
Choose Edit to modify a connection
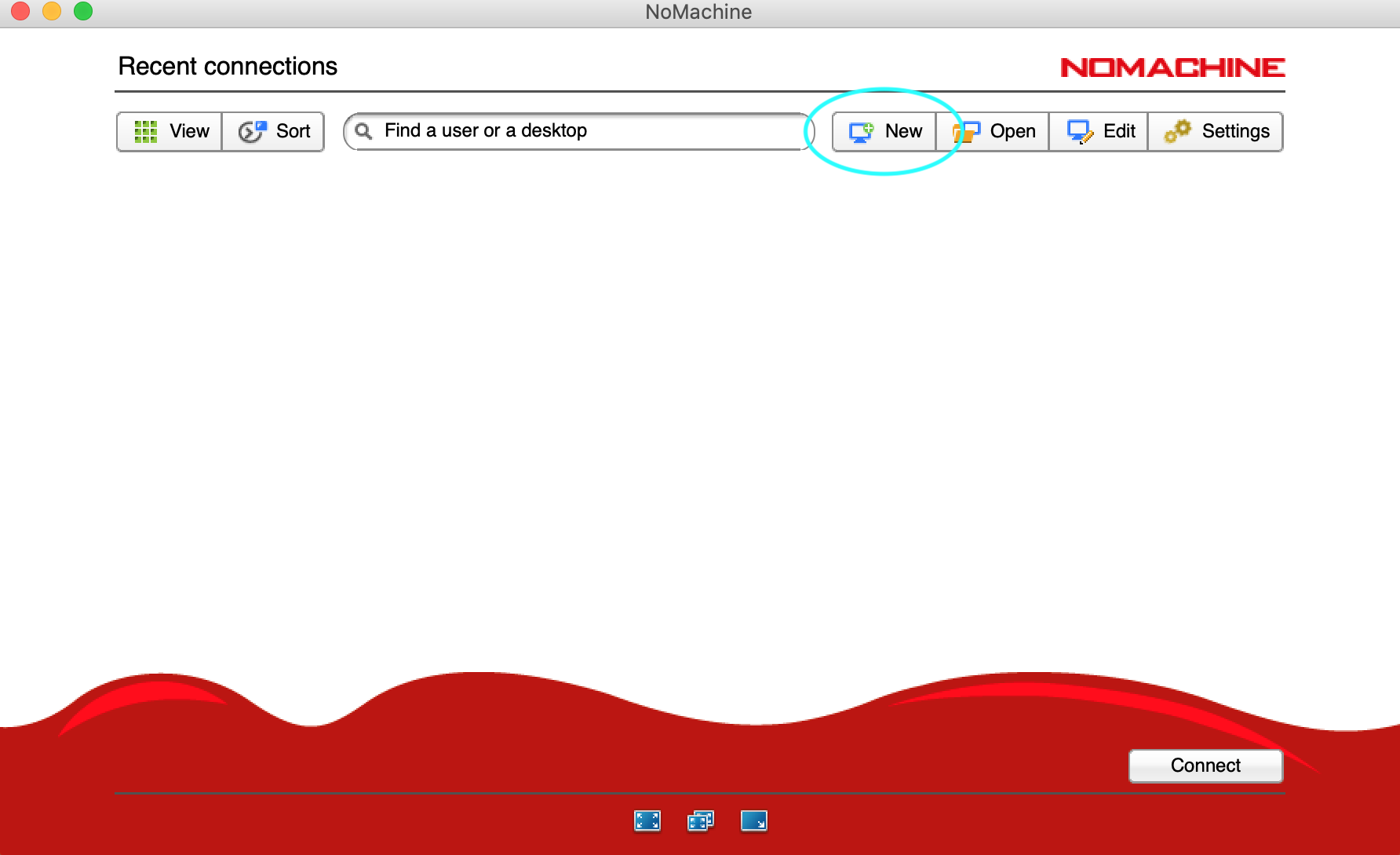pos(1099,131)
